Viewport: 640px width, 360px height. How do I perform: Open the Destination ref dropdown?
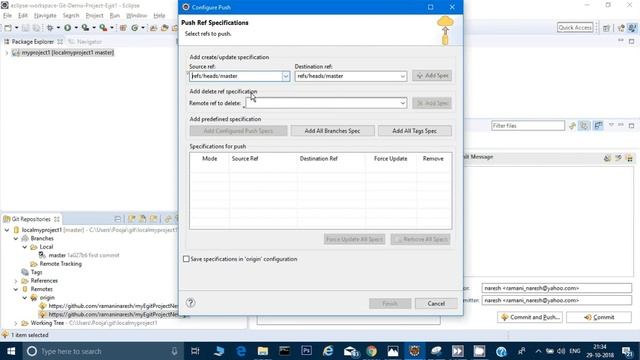point(402,76)
